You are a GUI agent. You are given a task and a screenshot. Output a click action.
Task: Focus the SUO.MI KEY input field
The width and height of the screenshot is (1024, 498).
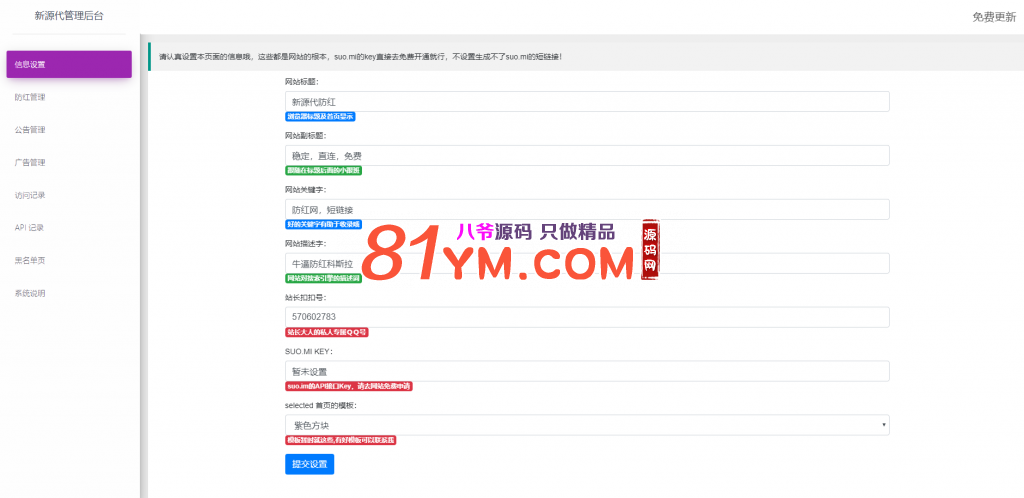[587, 371]
